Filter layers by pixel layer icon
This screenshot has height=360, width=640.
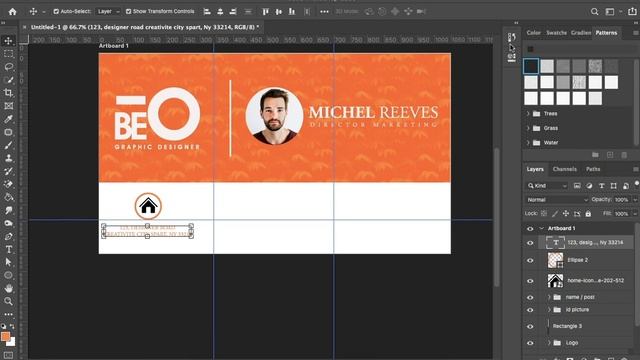pos(577,186)
